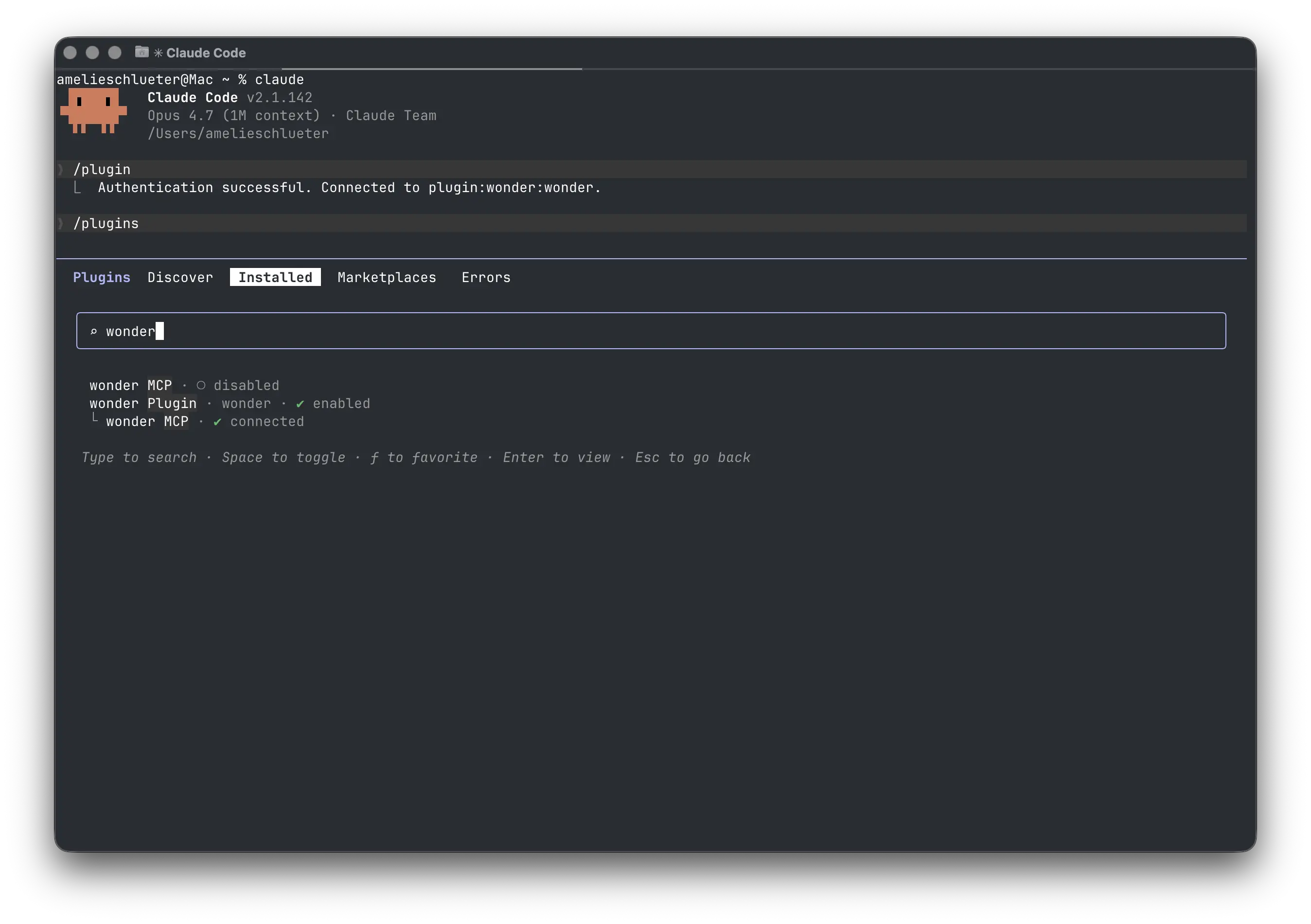This screenshot has height=924, width=1311.
Task: Click the Plugins heading label
Action: [x=102, y=278]
